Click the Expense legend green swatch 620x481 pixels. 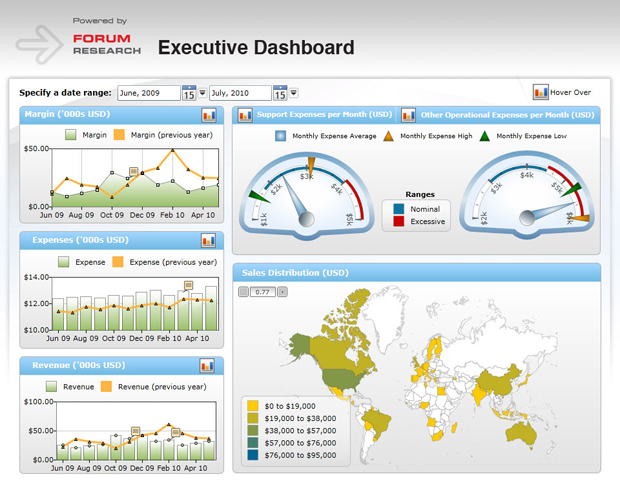tap(64, 262)
